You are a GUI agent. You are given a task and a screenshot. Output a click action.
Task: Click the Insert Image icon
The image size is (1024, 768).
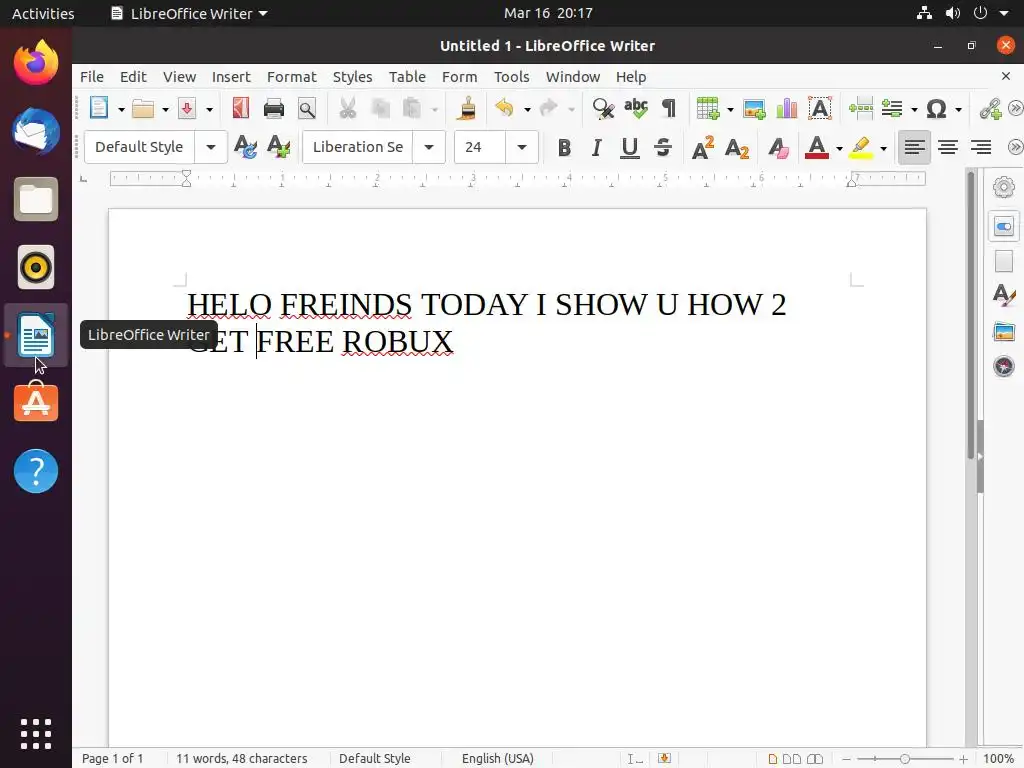coord(754,108)
